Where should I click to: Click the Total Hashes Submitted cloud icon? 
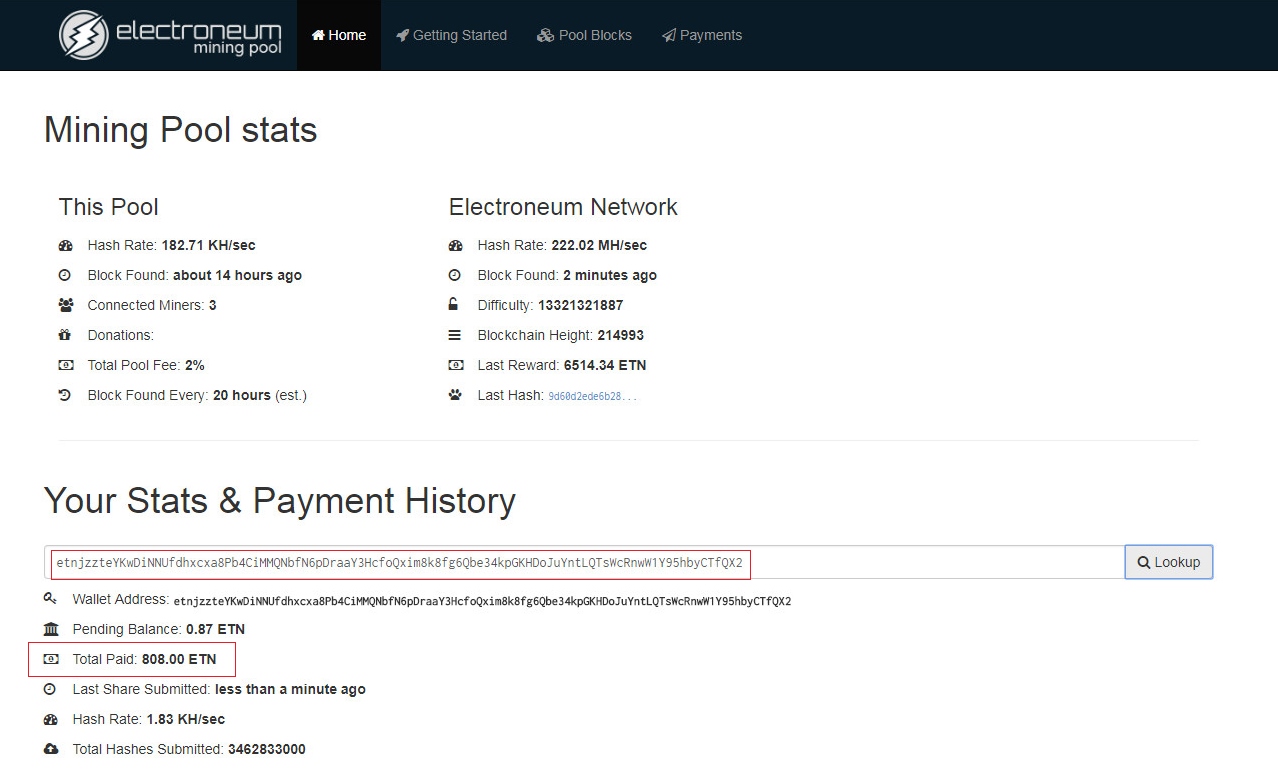click(x=51, y=749)
